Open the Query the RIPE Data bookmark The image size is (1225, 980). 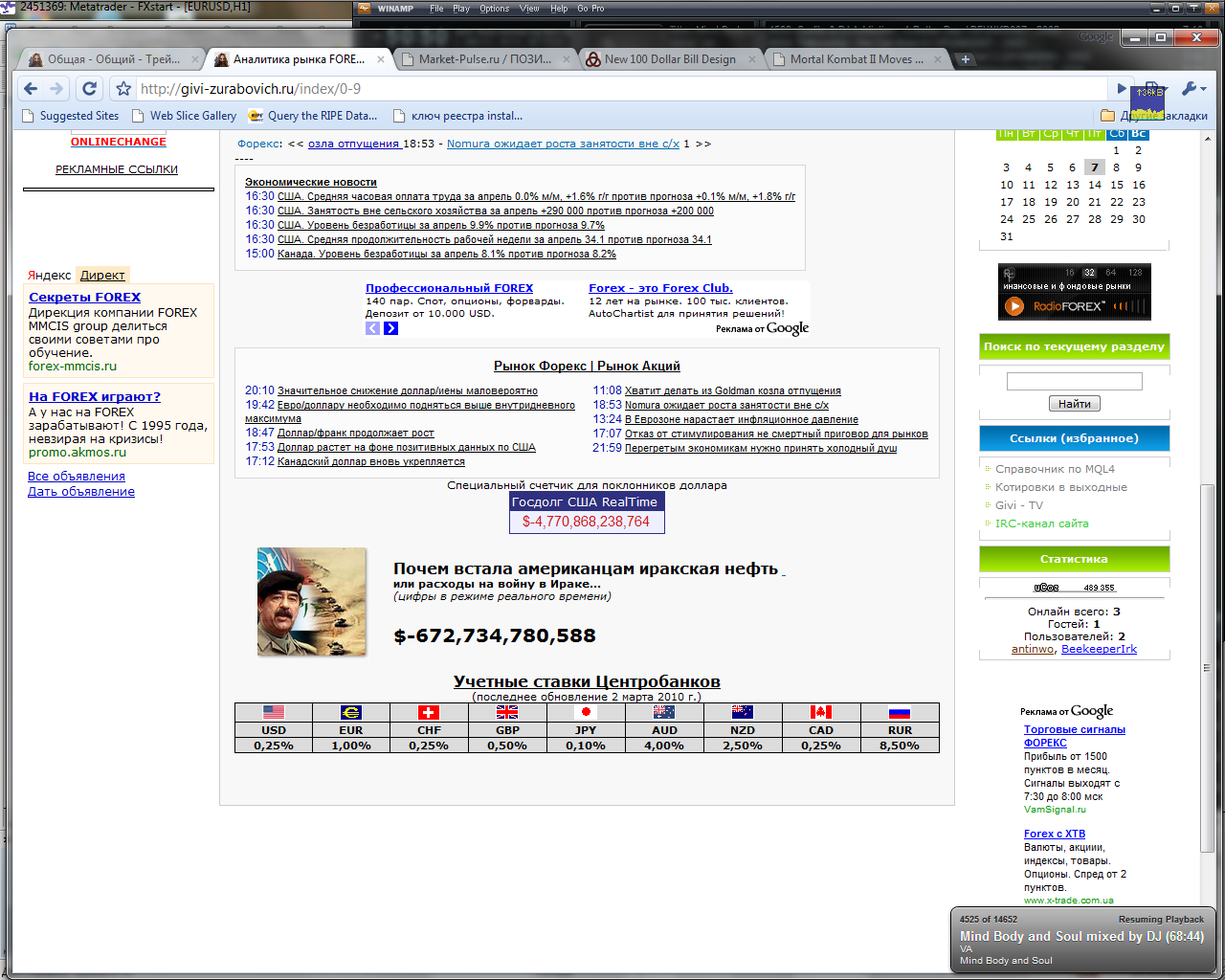(313, 116)
